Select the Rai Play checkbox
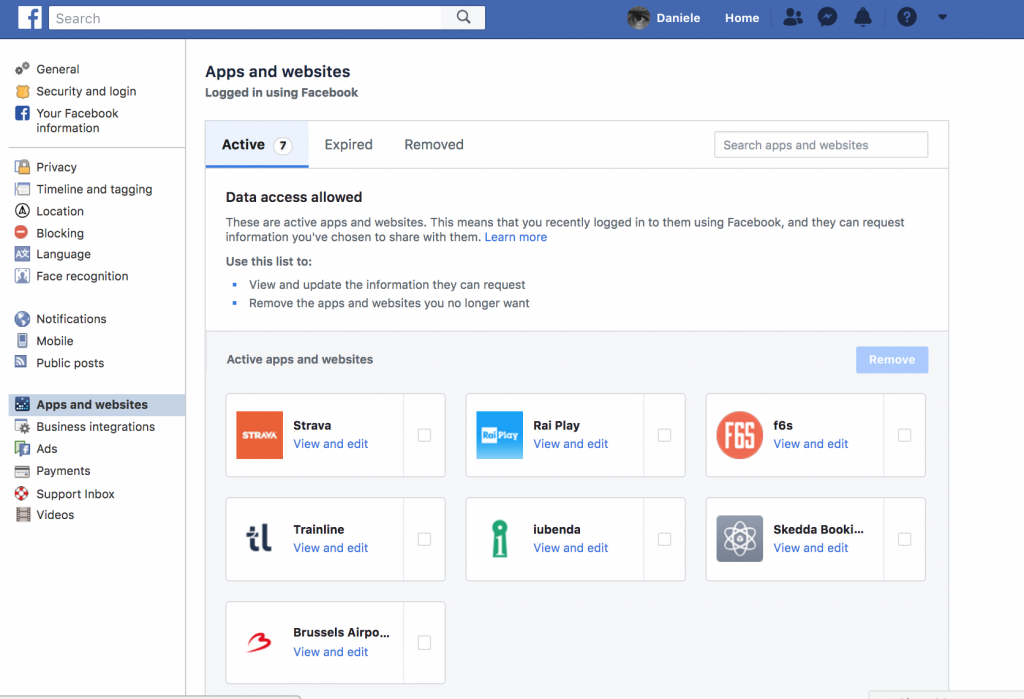The height and width of the screenshot is (699, 1024). tap(664, 435)
